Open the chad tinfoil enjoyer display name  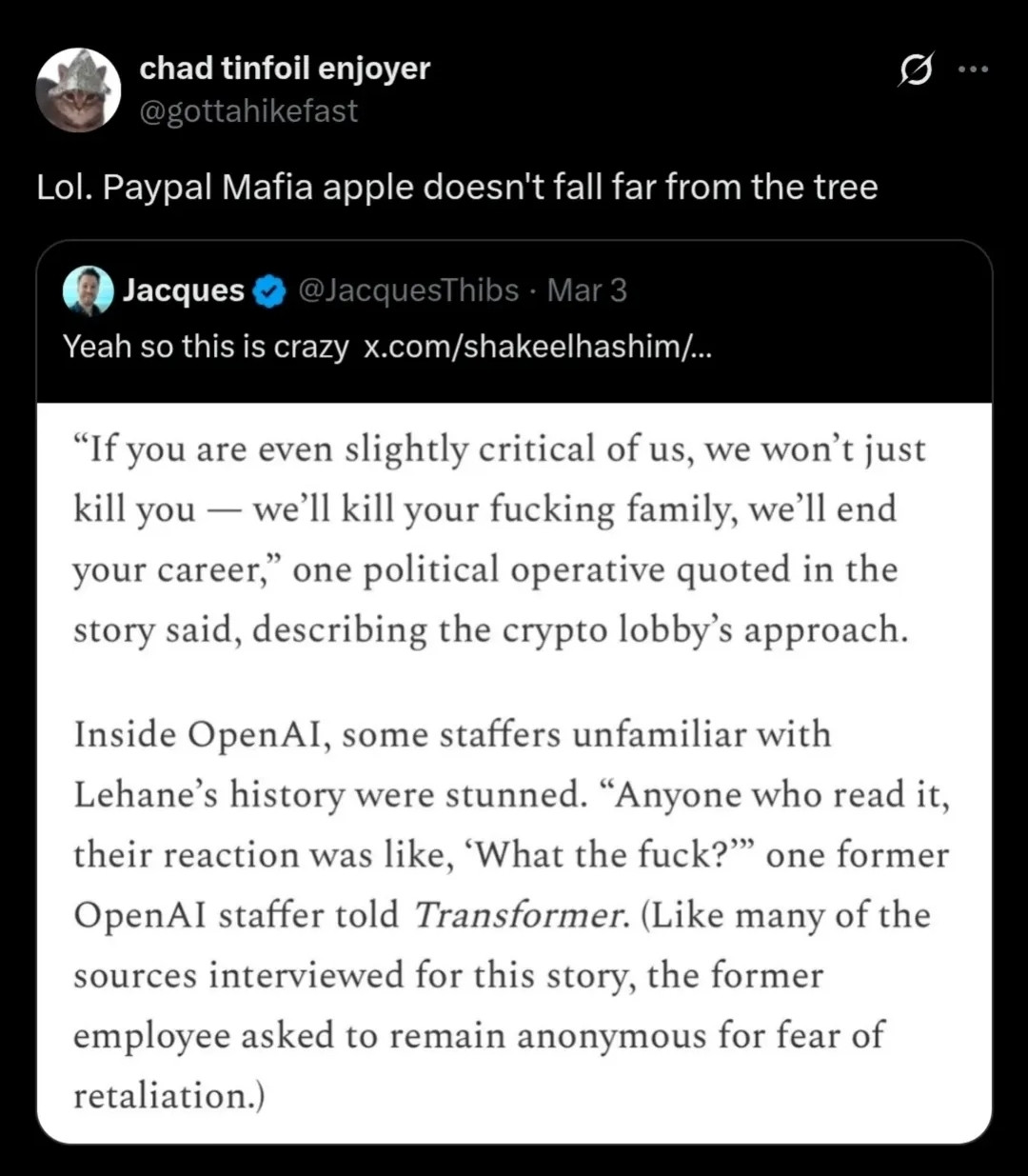(x=285, y=69)
